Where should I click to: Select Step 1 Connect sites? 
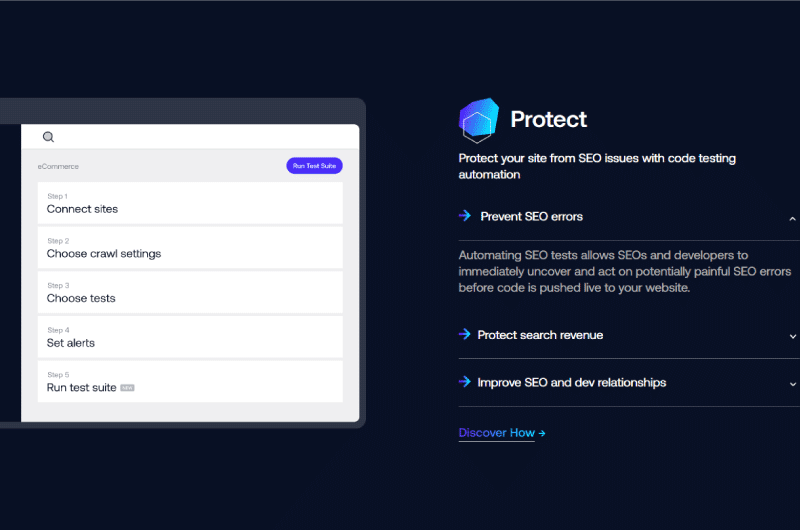coord(190,203)
